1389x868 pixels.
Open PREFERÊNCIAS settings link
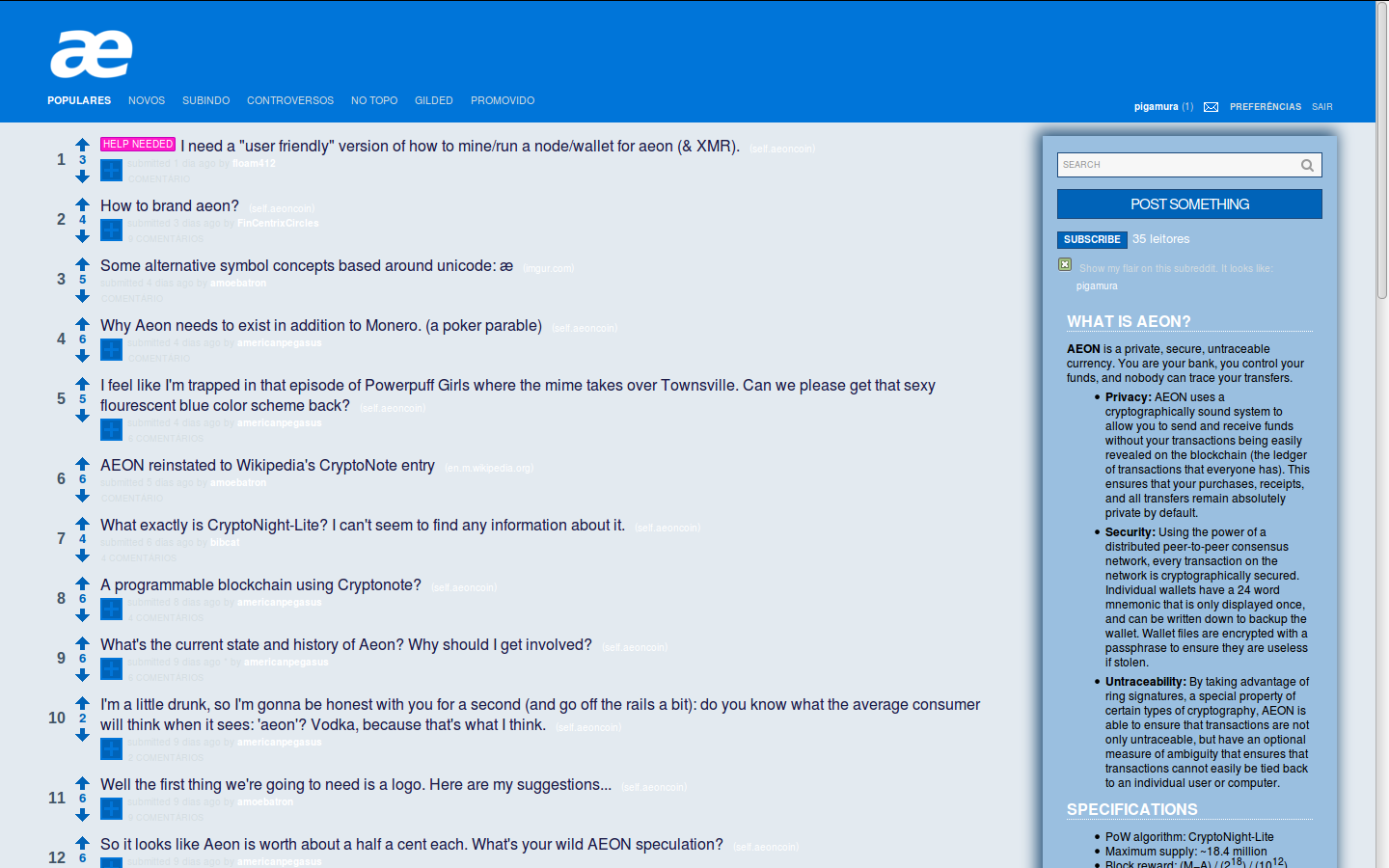(1266, 107)
